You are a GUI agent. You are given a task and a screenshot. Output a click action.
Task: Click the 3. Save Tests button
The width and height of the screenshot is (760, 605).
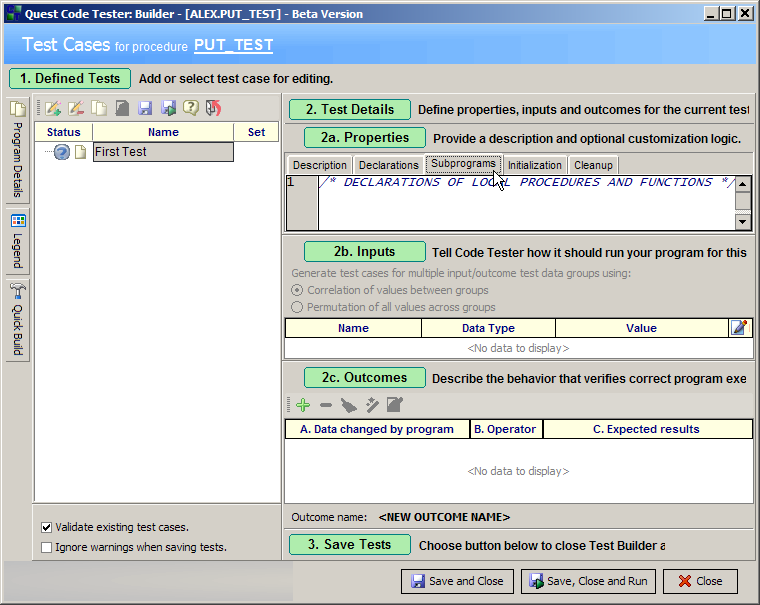point(349,544)
